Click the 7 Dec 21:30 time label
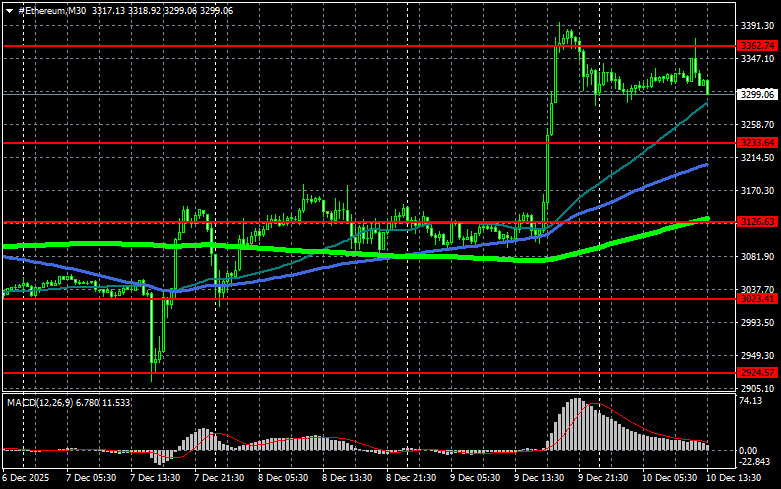The image size is (781, 489). [219, 478]
